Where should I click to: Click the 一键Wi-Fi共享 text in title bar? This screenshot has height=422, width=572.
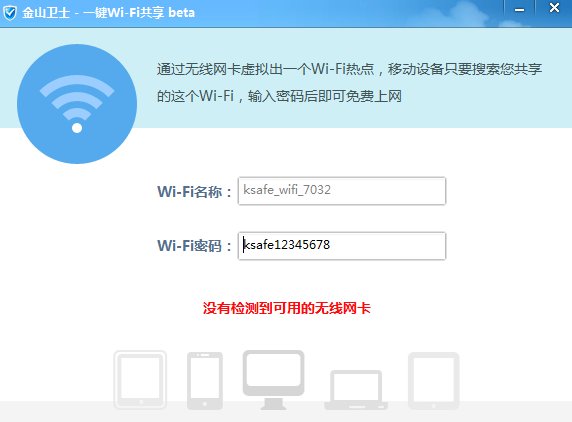pyautogui.click(x=124, y=13)
